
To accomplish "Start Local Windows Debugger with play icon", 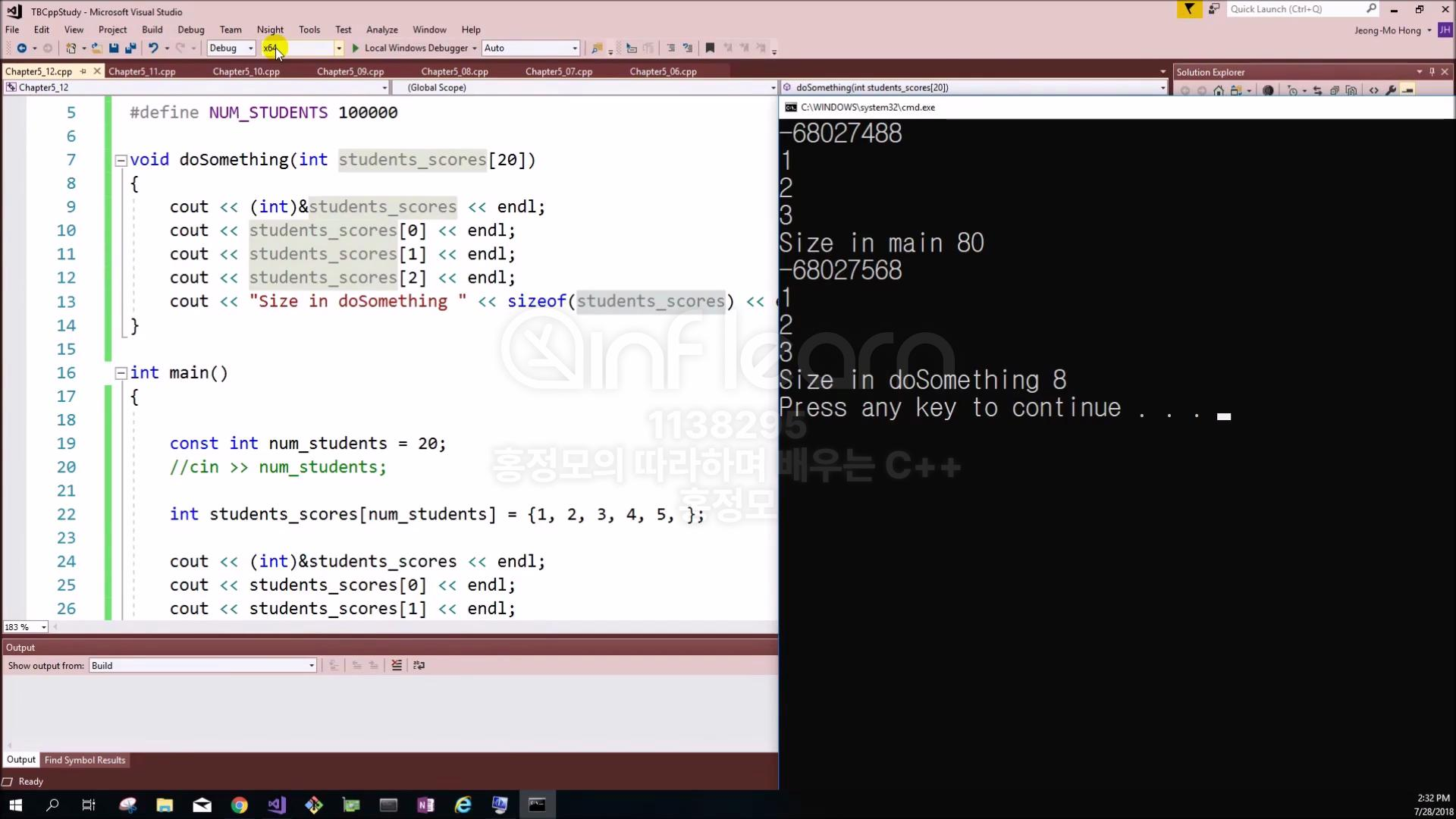I will pos(355,48).
